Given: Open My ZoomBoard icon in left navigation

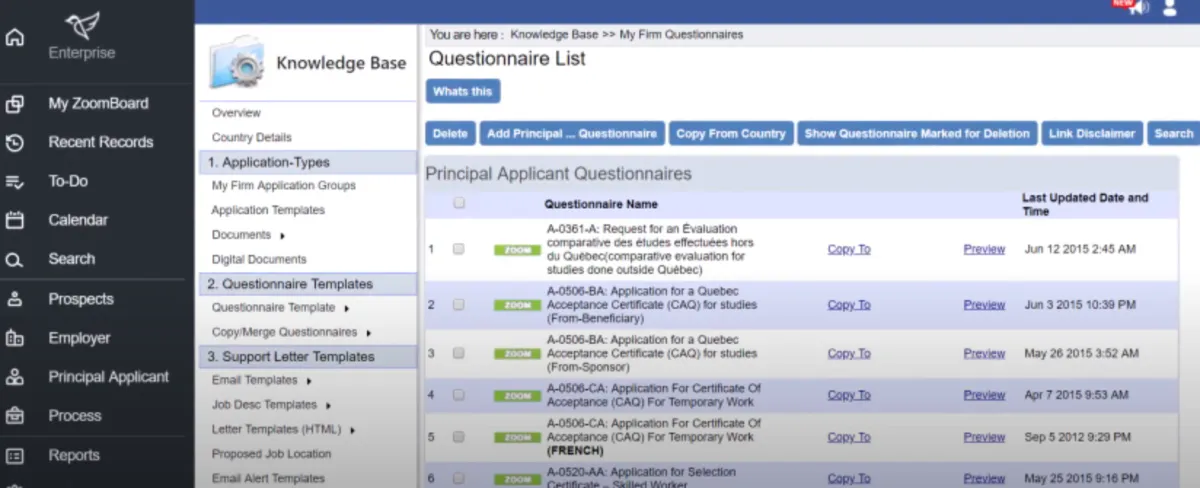Looking at the screenshot, I should coord(14,104).
